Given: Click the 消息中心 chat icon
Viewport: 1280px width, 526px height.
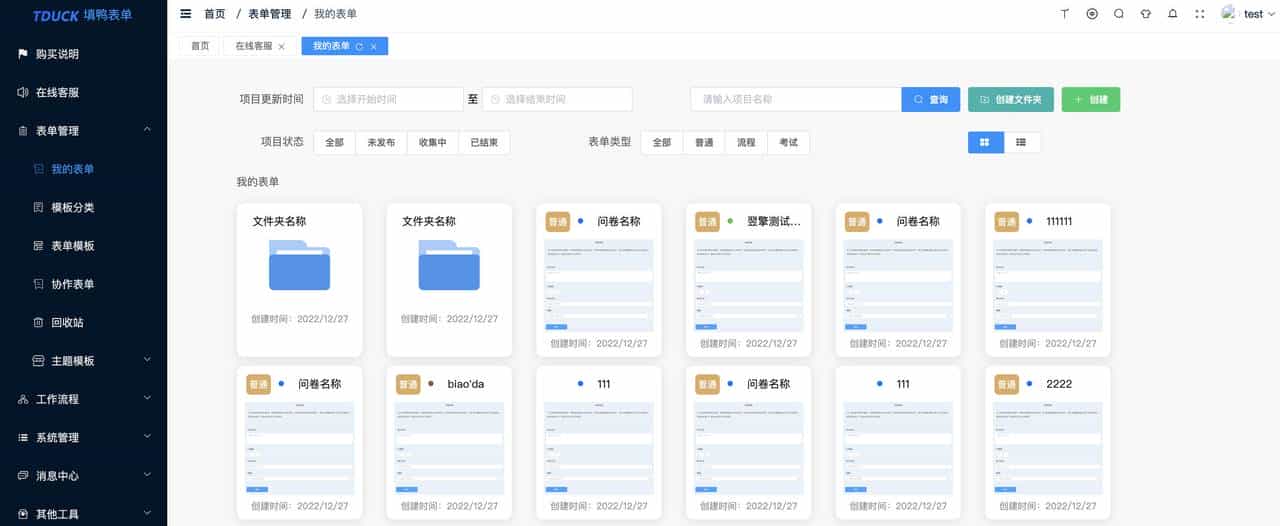Looking at the screenshot, I should pos(23,476).
